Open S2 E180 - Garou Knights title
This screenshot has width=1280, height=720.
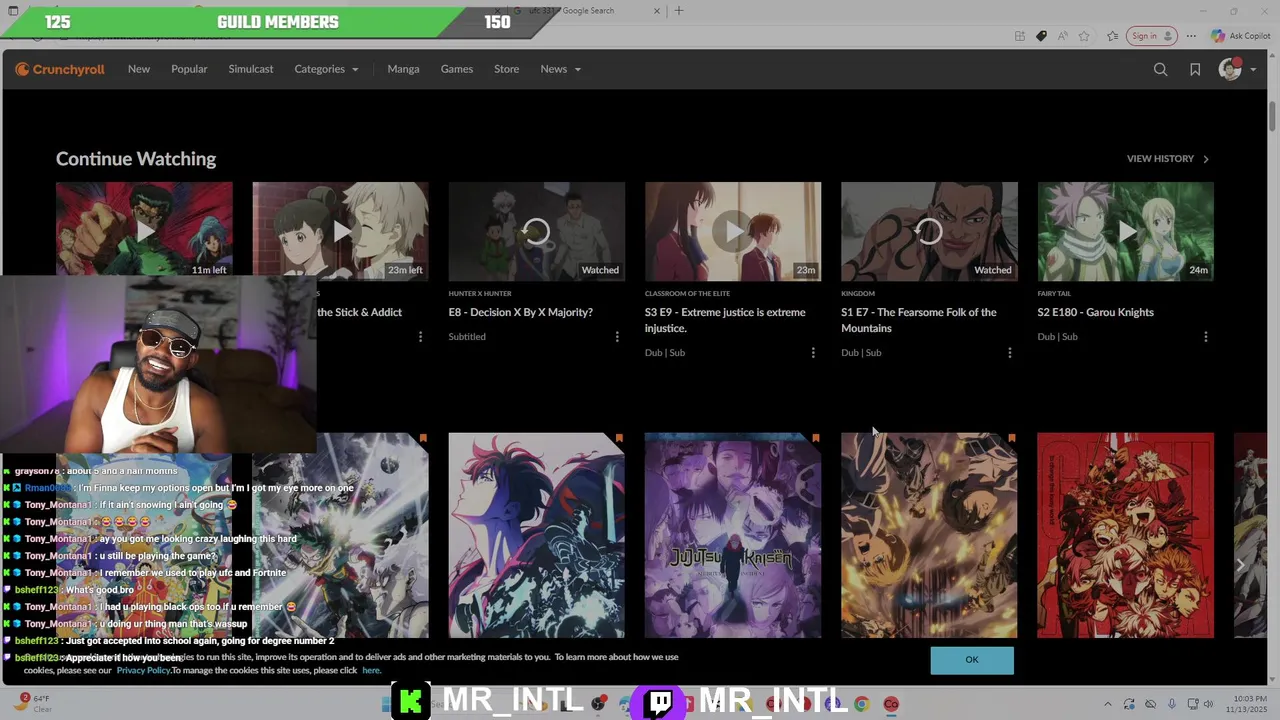click(x=1095, y=312)
